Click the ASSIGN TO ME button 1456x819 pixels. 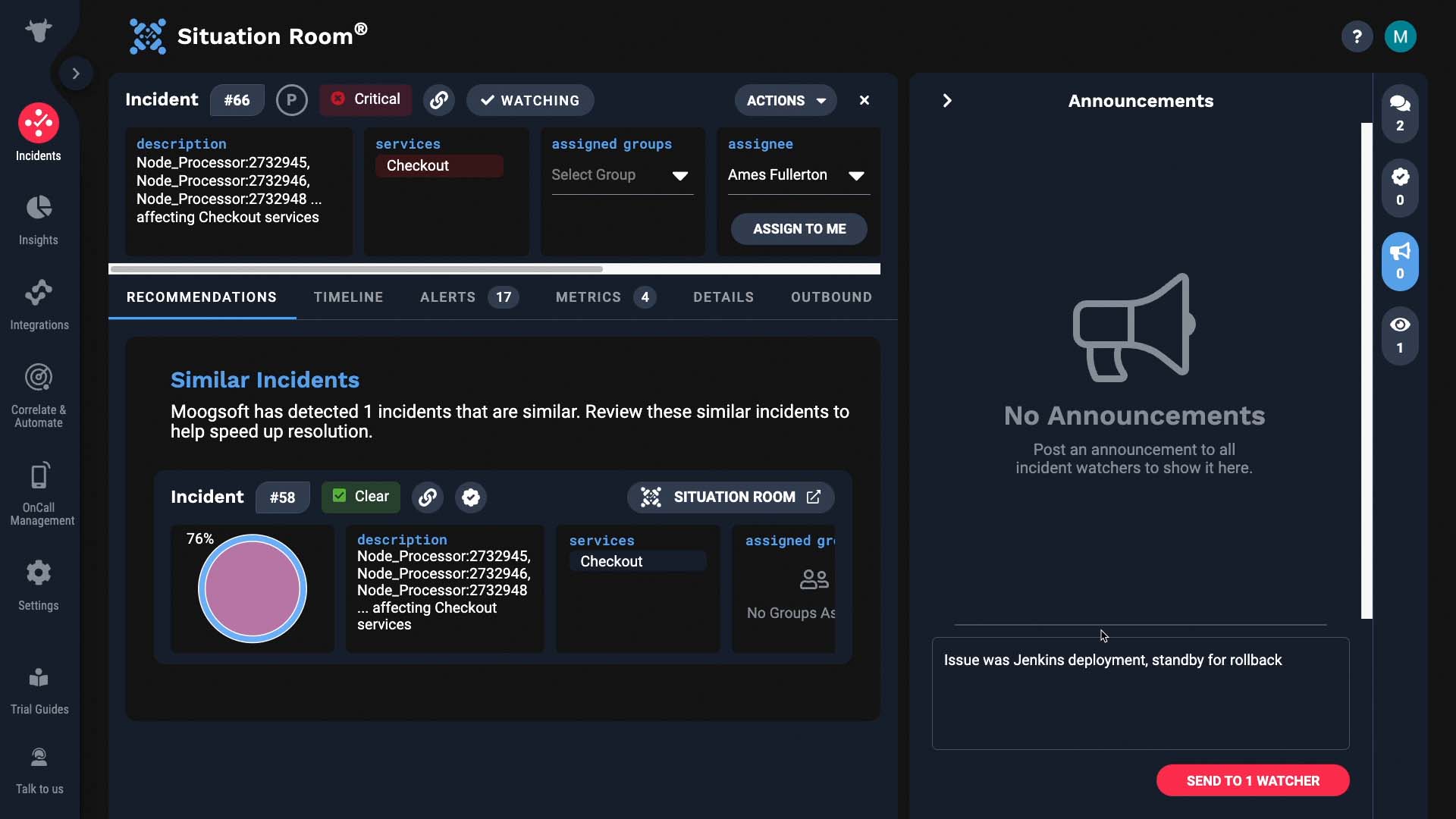click(799, 229)
